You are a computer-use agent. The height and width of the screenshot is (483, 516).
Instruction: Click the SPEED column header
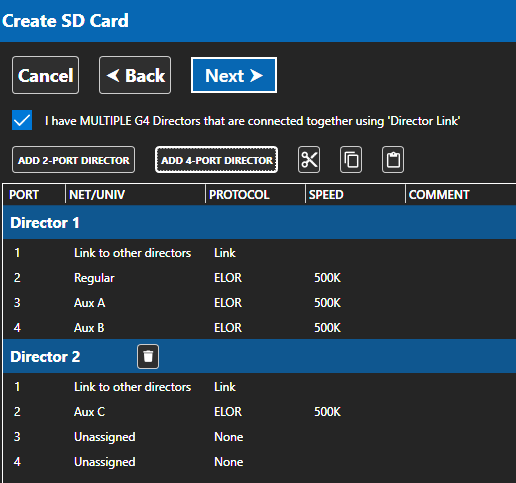326,195
